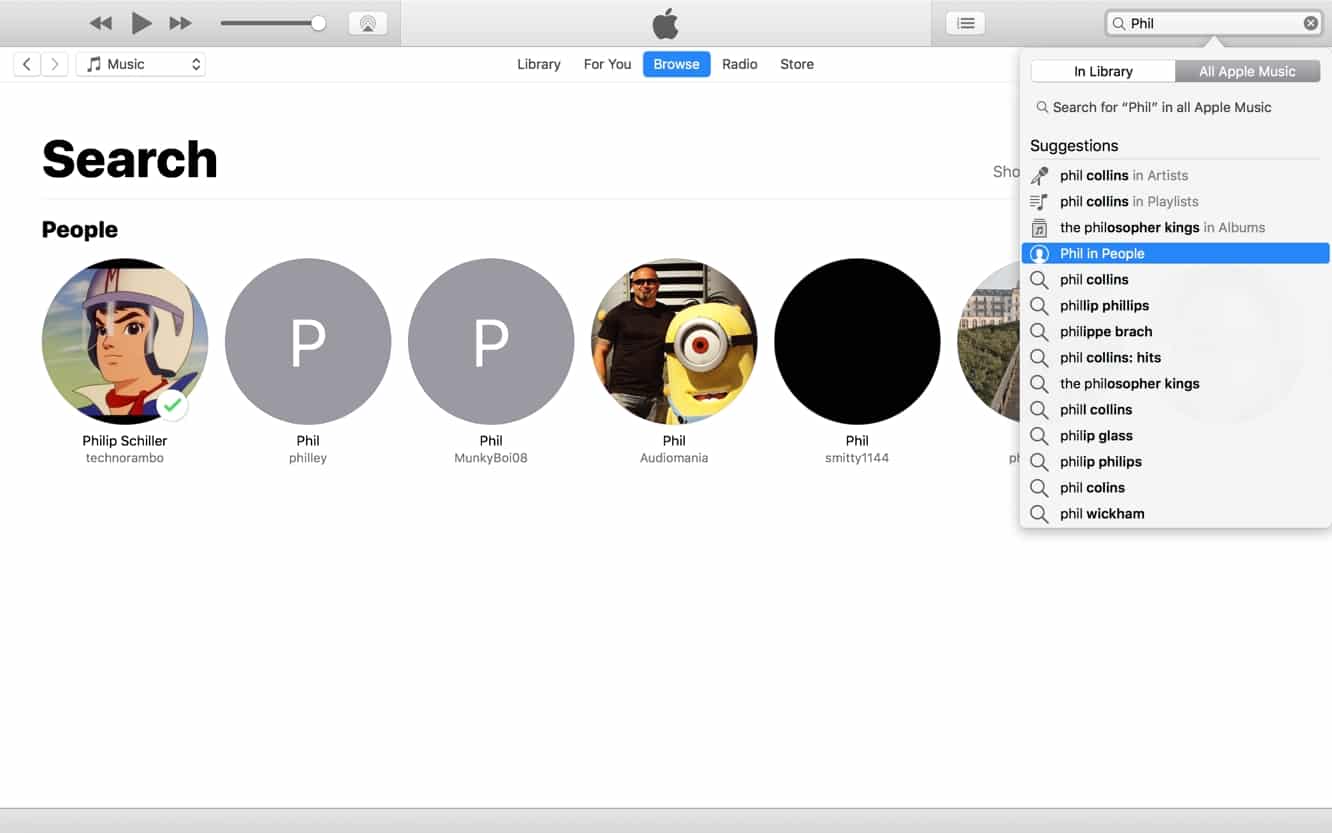Open the Music media type dropdown
Screen dimensions: 1332x833
coord(141,64)
